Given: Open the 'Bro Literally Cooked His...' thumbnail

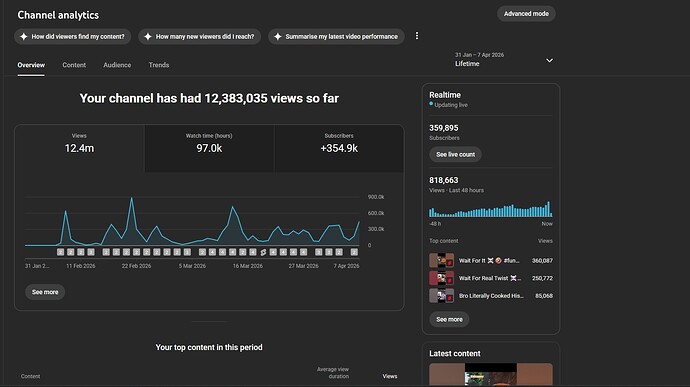Looking at the screenshot, I should click(441, 295).
